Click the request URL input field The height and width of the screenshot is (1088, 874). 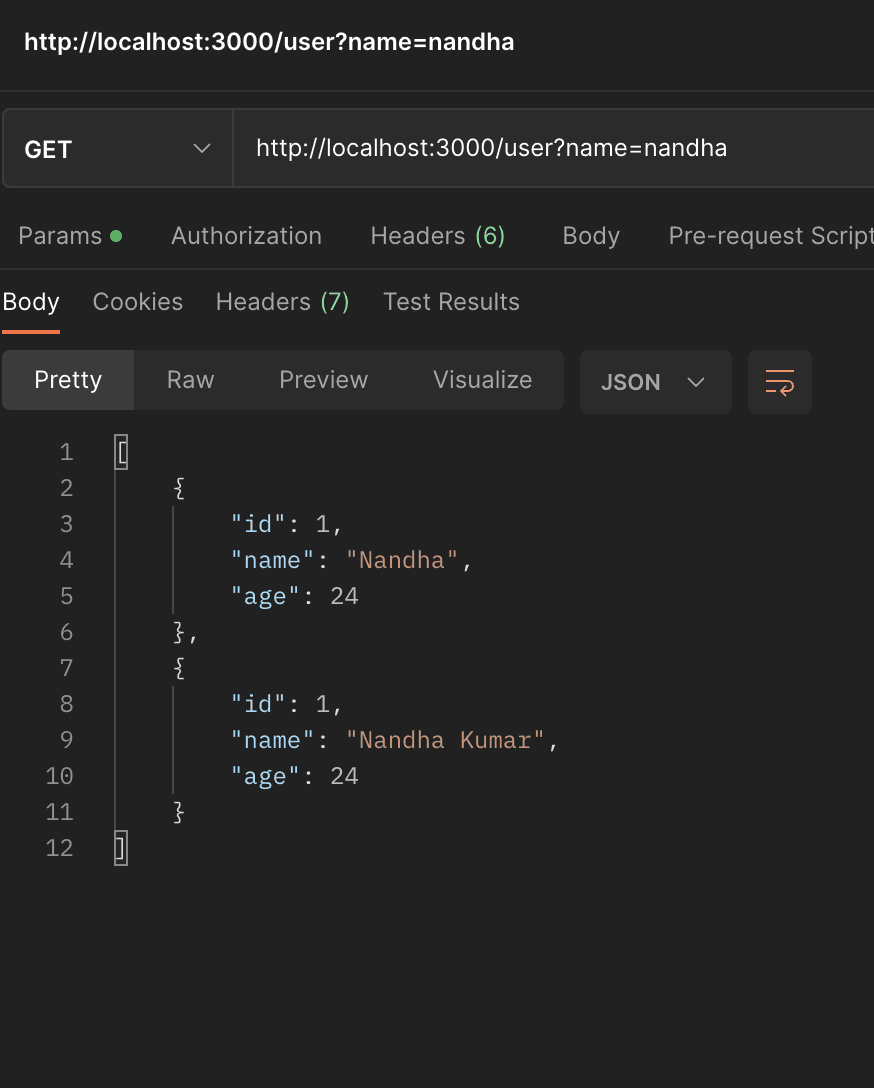coord(554,148)
